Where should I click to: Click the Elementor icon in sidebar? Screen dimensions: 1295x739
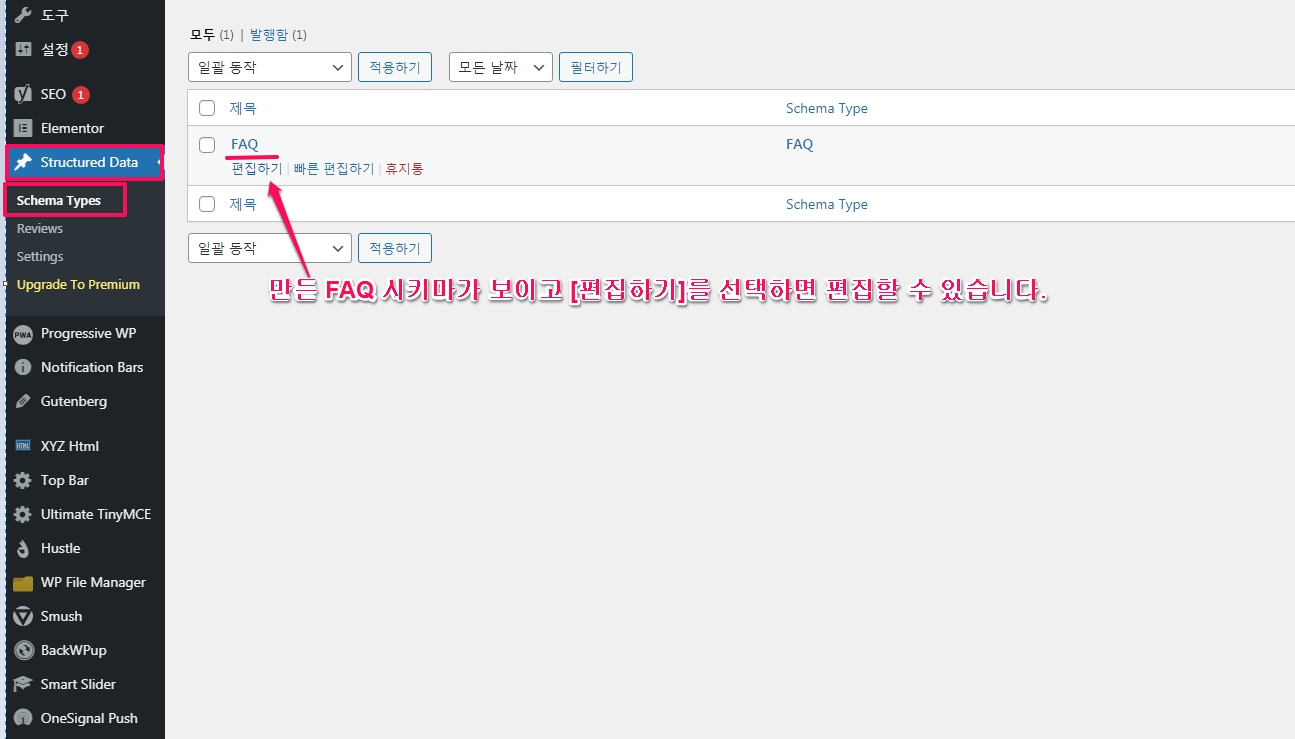point(23,128)
